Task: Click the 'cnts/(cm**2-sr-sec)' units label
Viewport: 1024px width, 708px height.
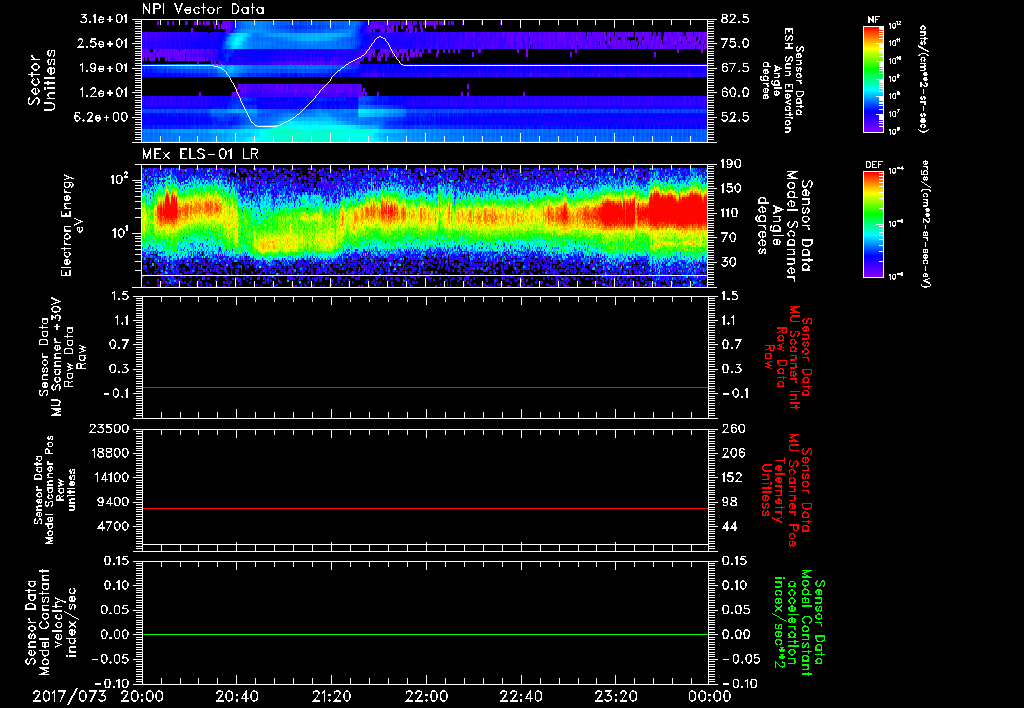Action: (923, 78)
